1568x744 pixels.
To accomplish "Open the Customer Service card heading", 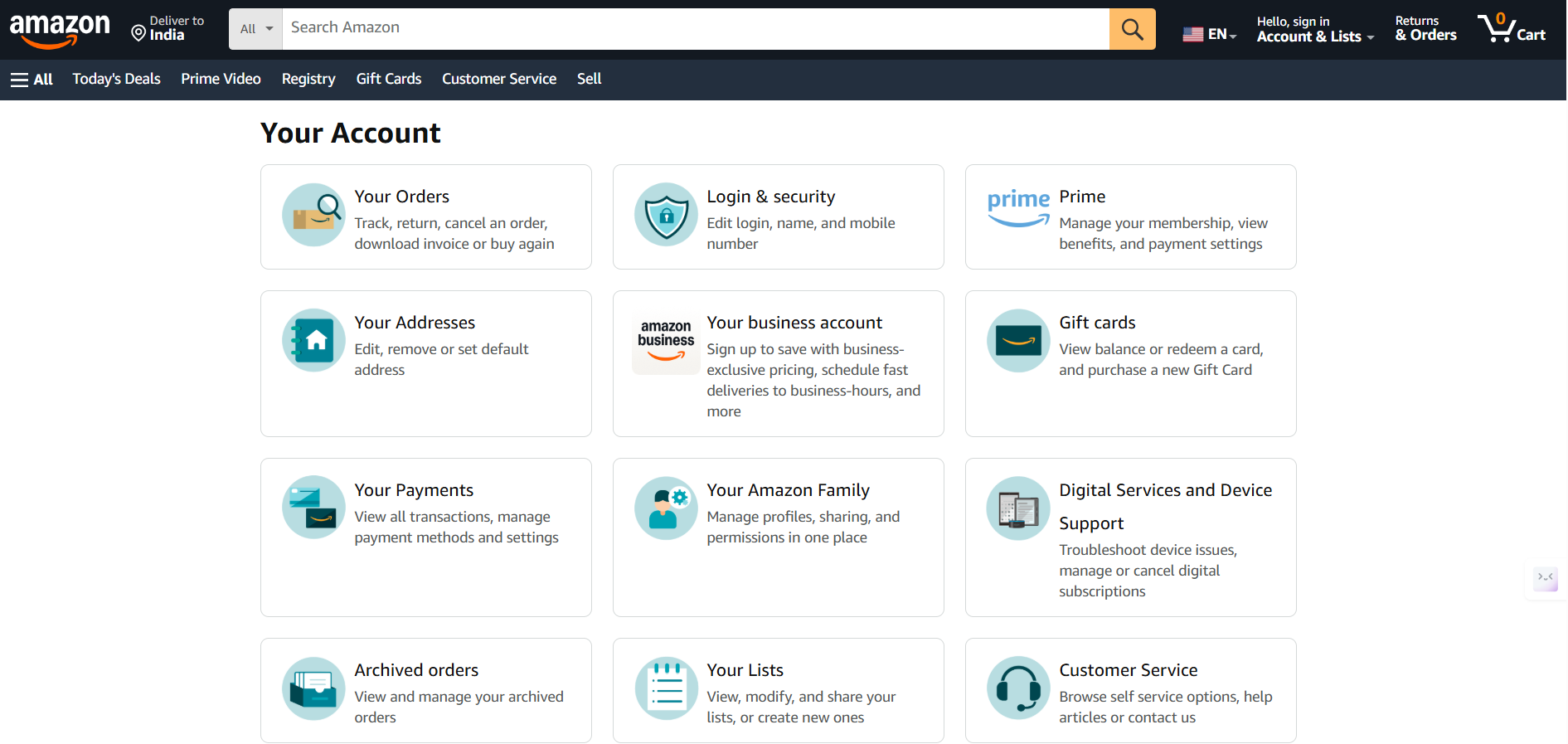I will point(1128,670).
